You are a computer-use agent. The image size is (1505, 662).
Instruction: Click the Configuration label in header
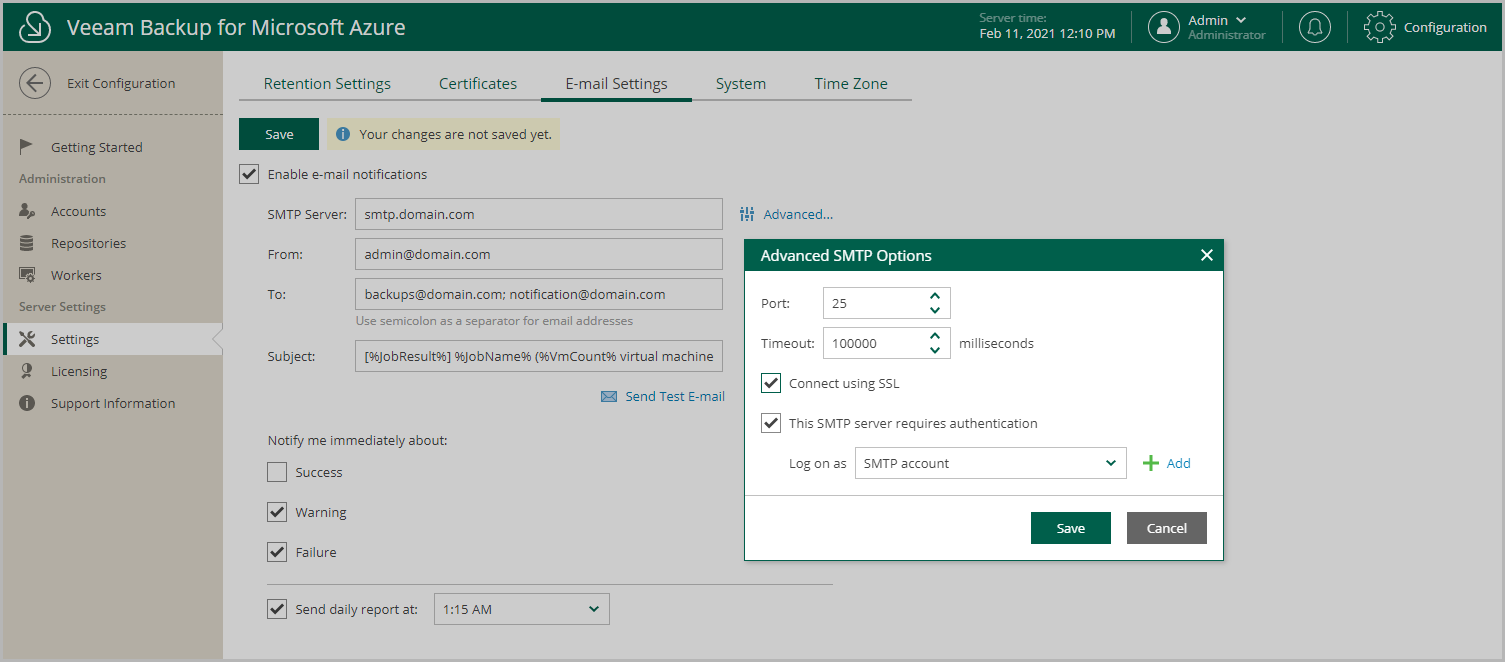1445,27
